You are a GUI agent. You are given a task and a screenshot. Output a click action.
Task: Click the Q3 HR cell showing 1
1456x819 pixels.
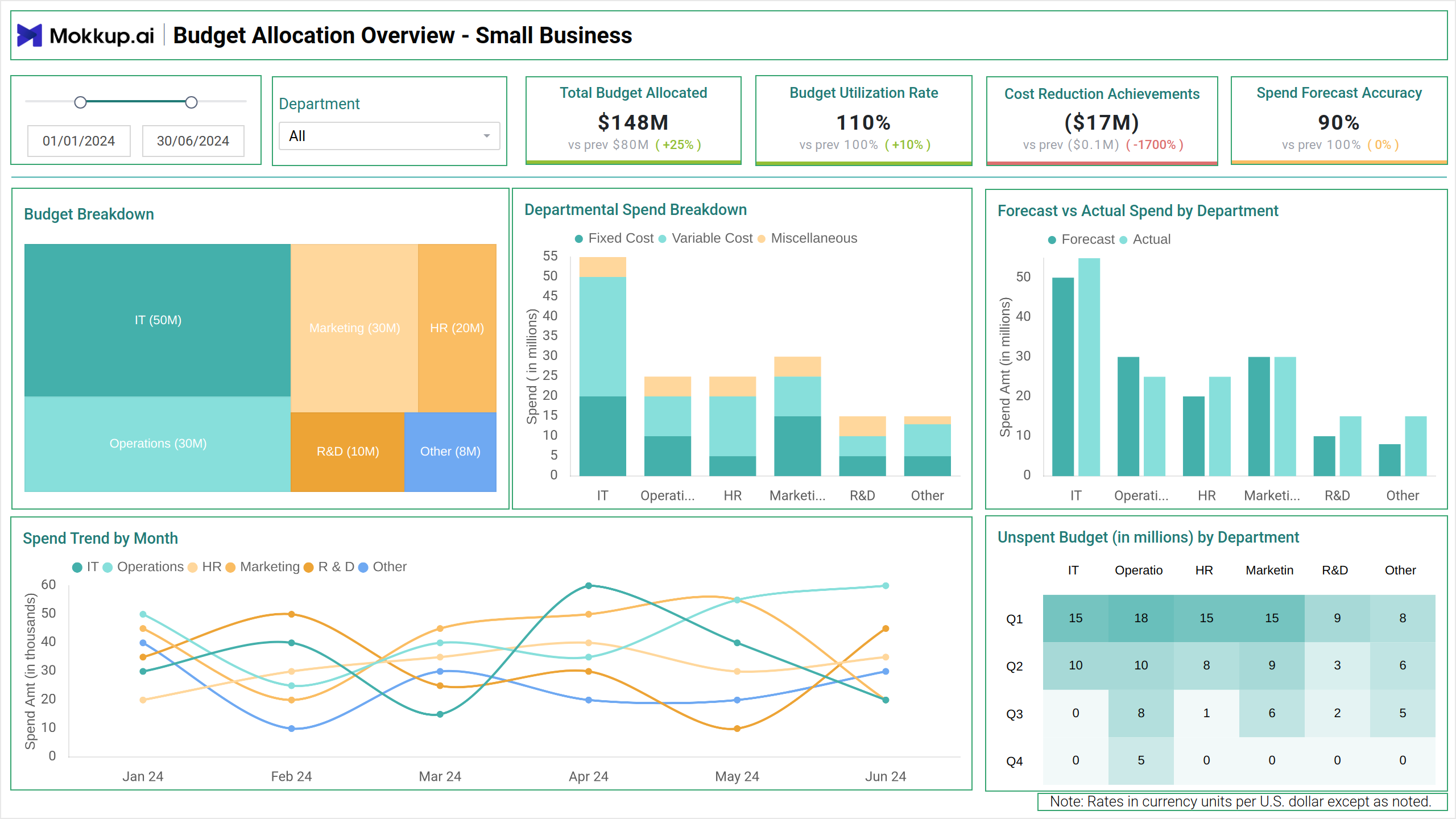(1206, 713)
